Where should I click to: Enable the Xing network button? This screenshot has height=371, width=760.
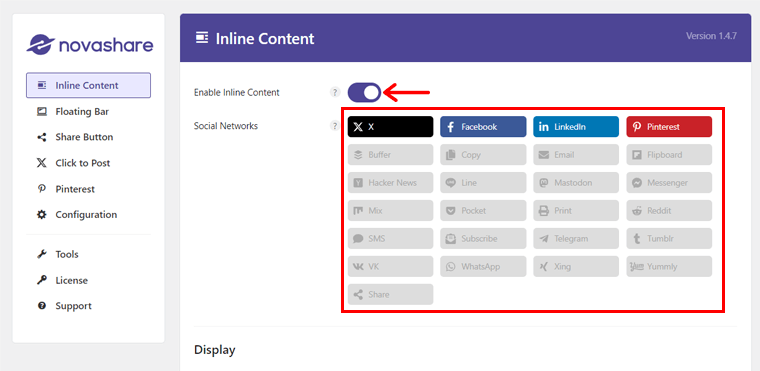(576, 266)
